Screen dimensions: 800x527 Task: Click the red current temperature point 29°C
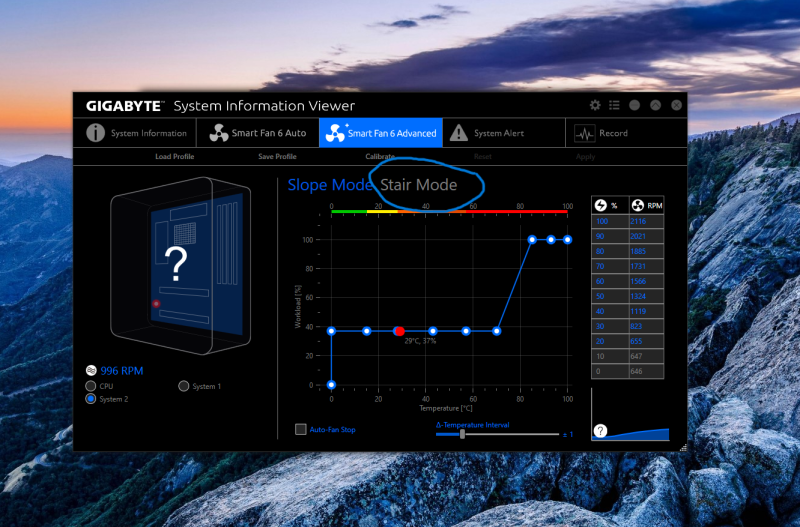(x=400, y=331)
